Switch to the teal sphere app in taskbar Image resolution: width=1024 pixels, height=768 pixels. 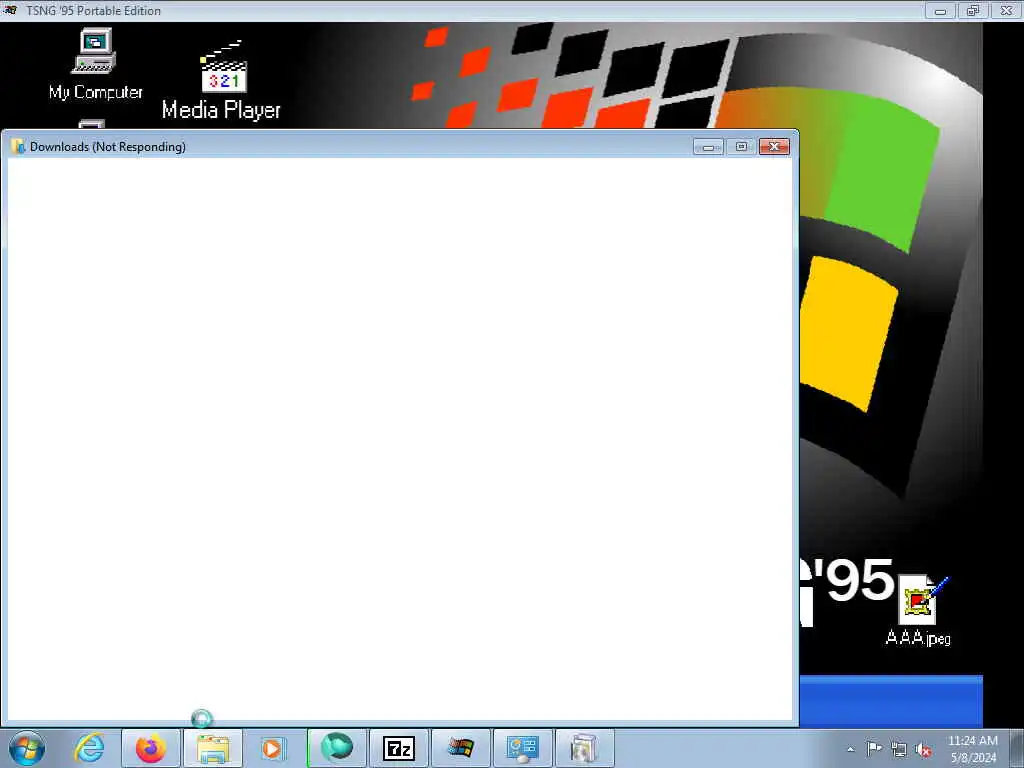tap(337, 748)
